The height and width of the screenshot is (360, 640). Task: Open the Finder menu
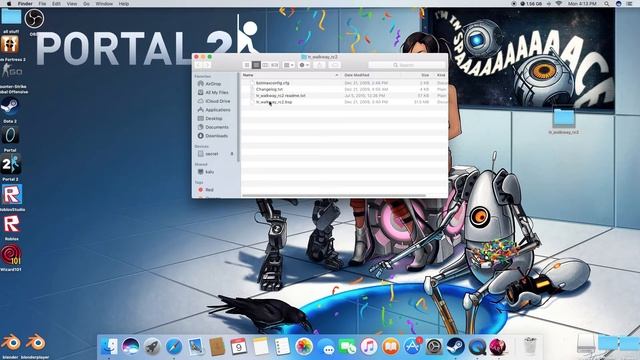[25, 4]
